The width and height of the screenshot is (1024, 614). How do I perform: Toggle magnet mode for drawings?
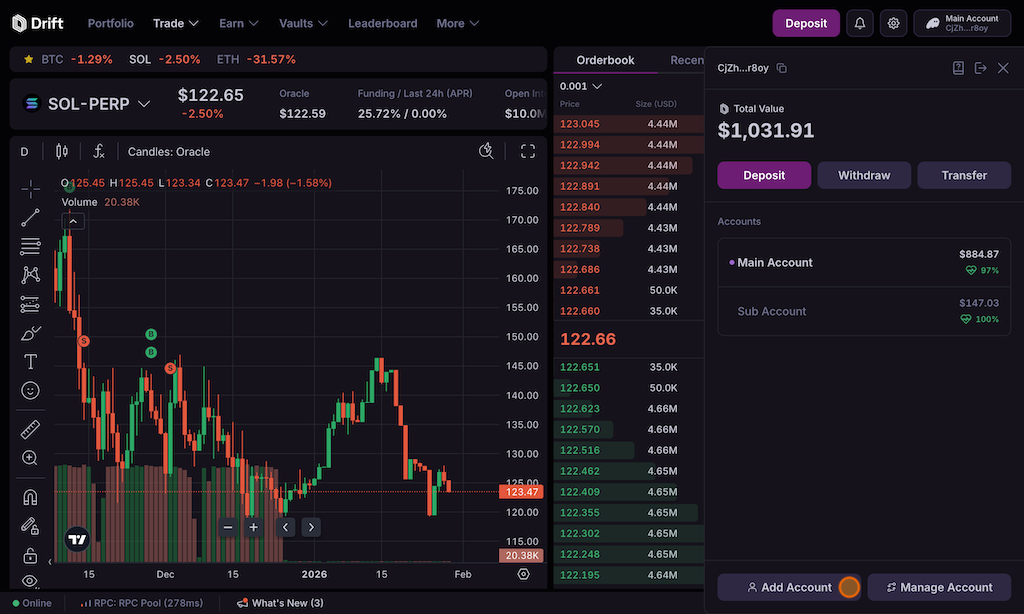pos(30,497)
